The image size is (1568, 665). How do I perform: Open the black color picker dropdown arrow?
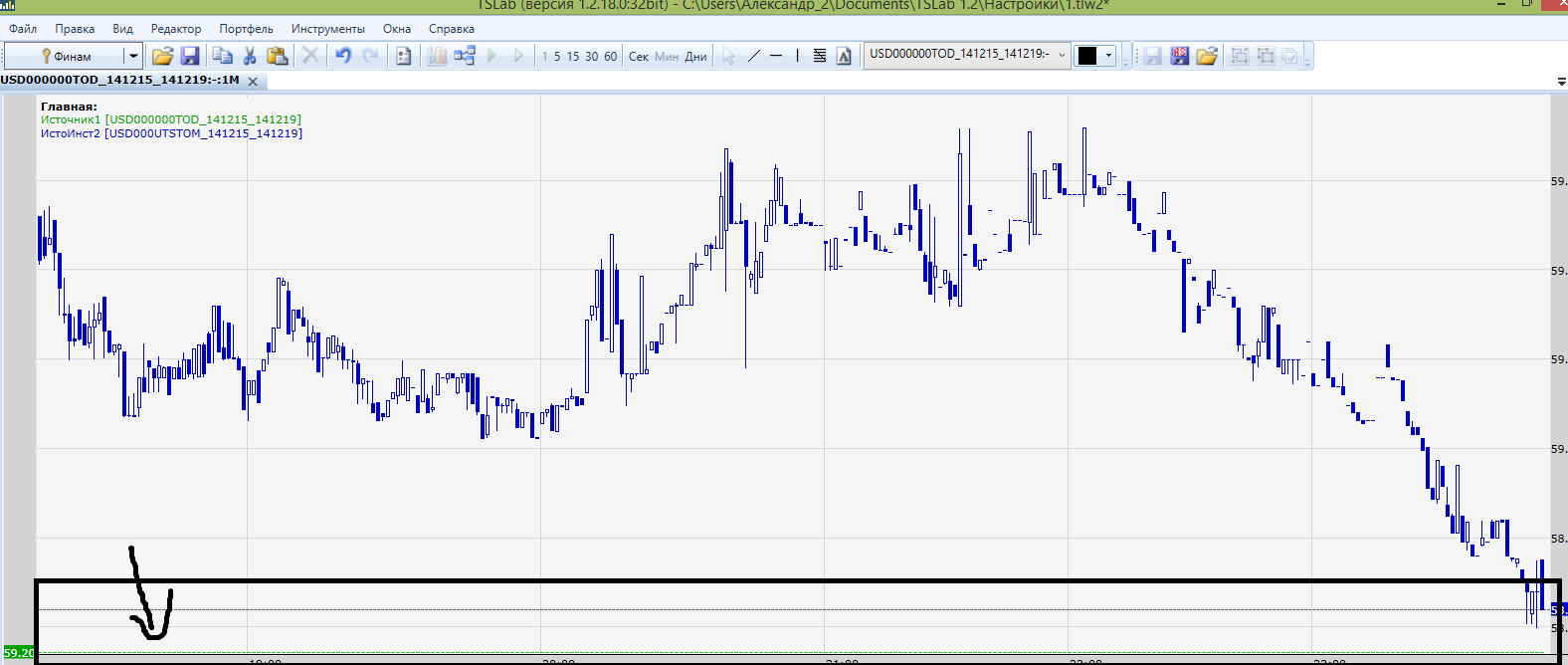click(x=1108, y=56)
